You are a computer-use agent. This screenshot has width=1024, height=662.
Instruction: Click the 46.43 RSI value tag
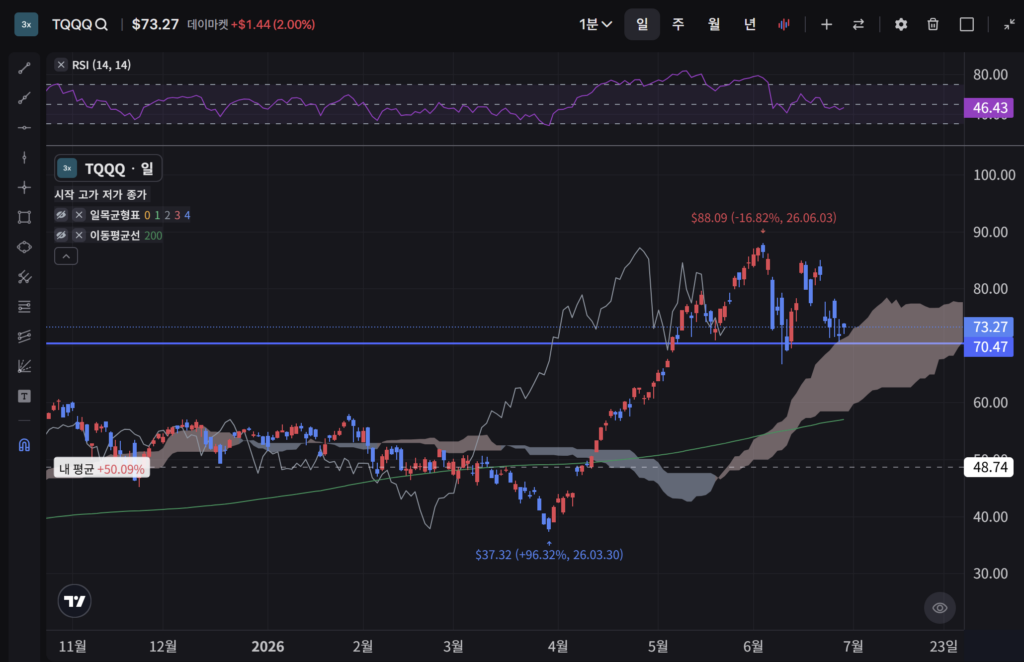(989, 108)
